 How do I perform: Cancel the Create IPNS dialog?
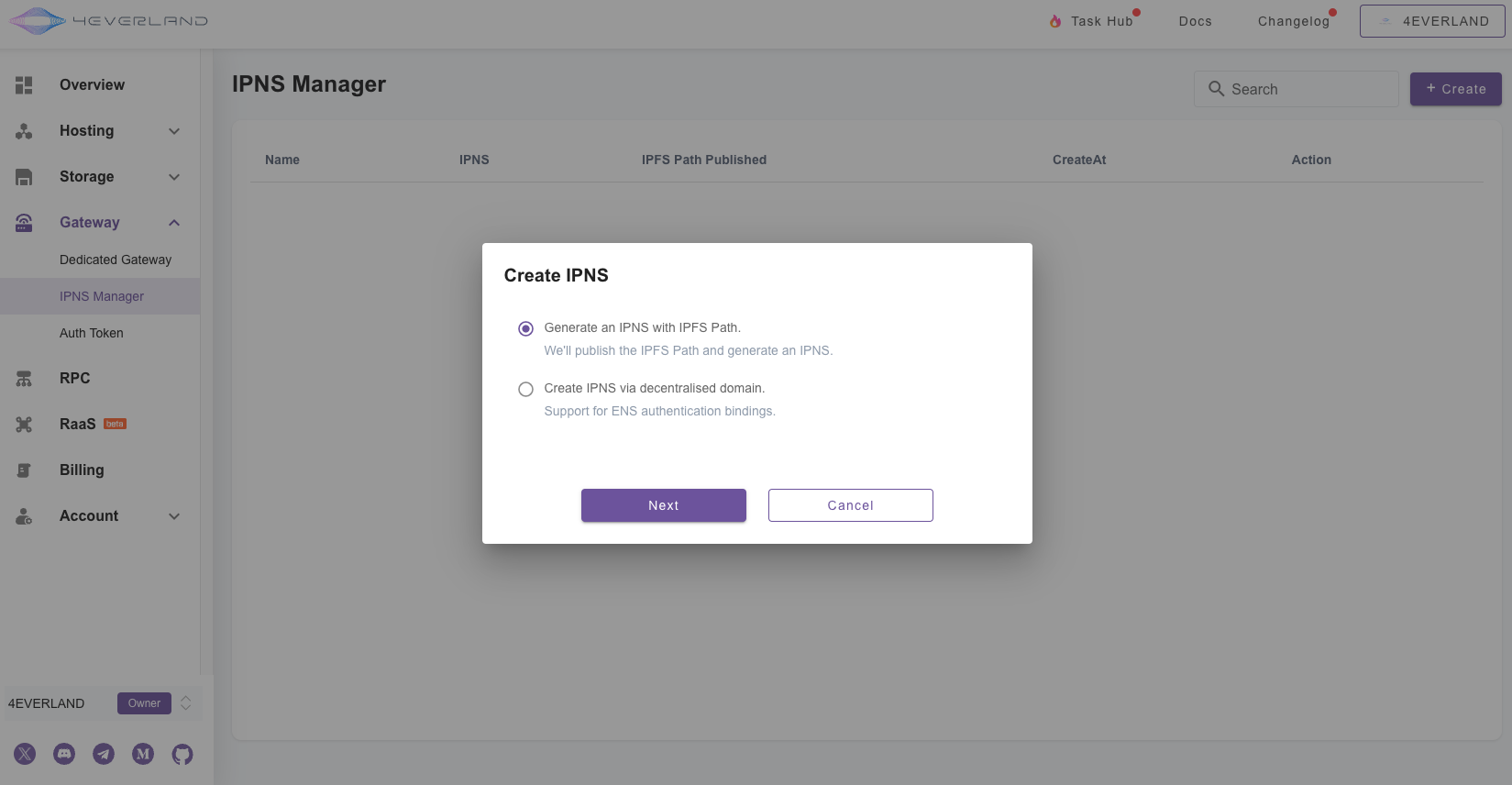point(850,505)
